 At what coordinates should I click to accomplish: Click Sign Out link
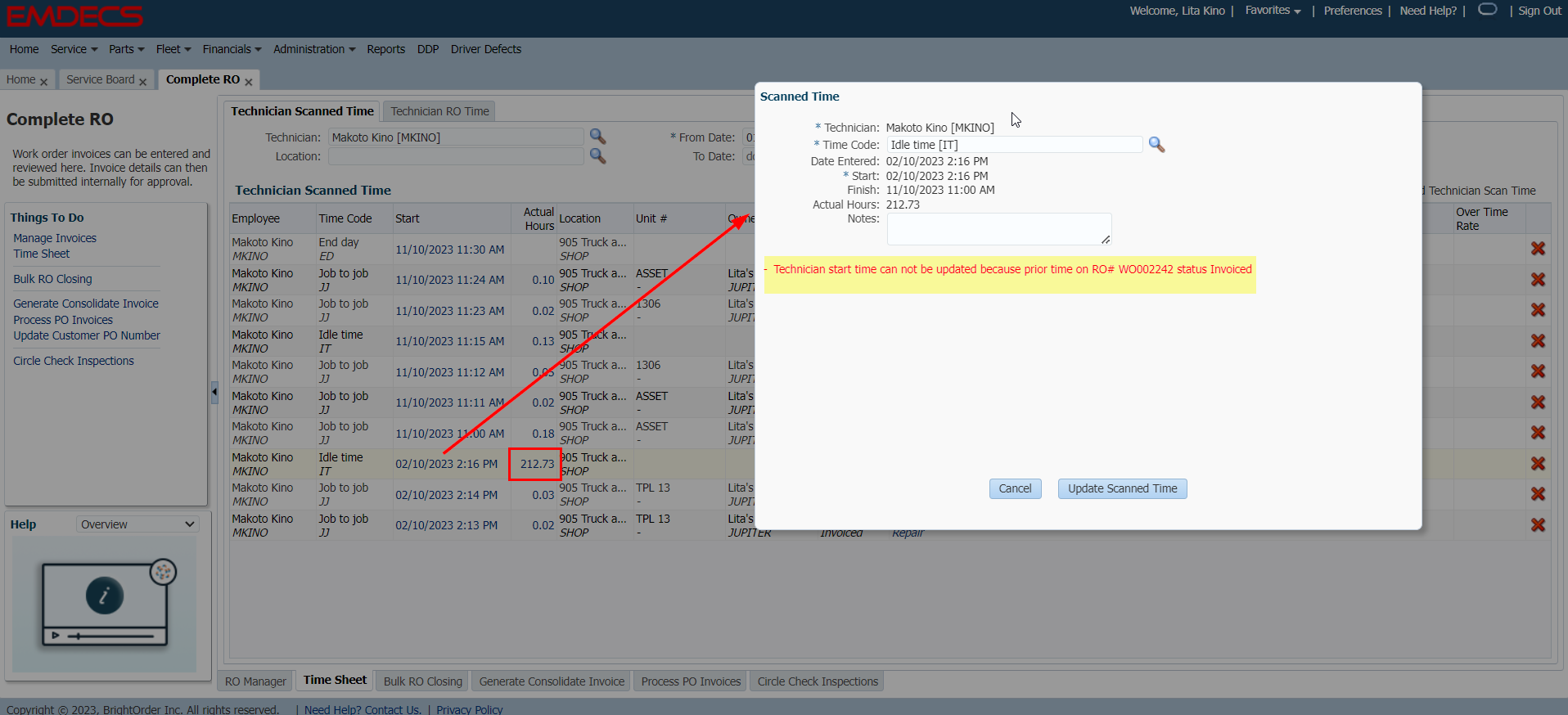pos(1539,11)
